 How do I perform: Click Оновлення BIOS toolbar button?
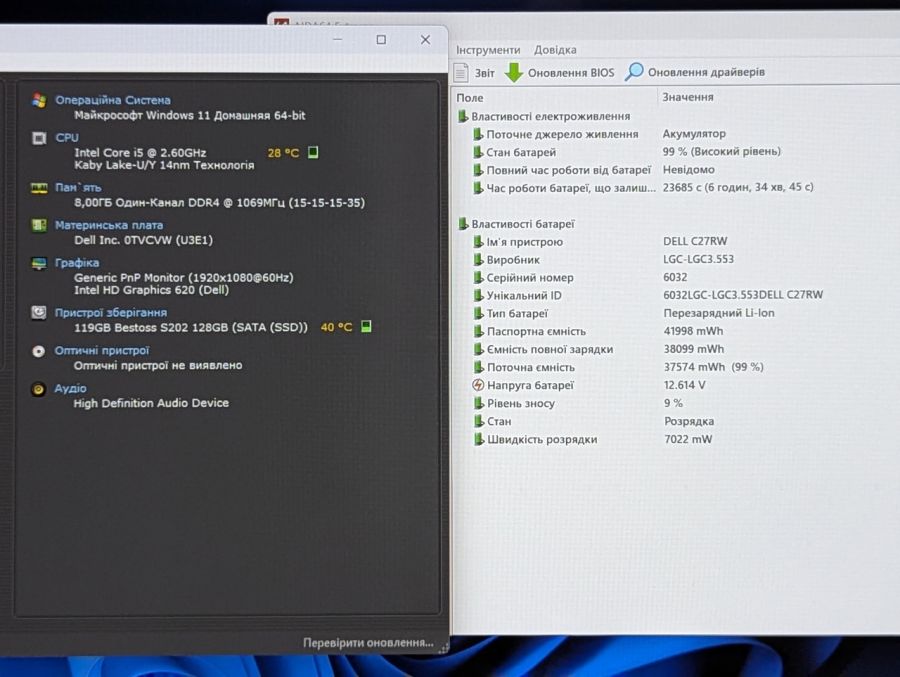click(x=560, y=72)
